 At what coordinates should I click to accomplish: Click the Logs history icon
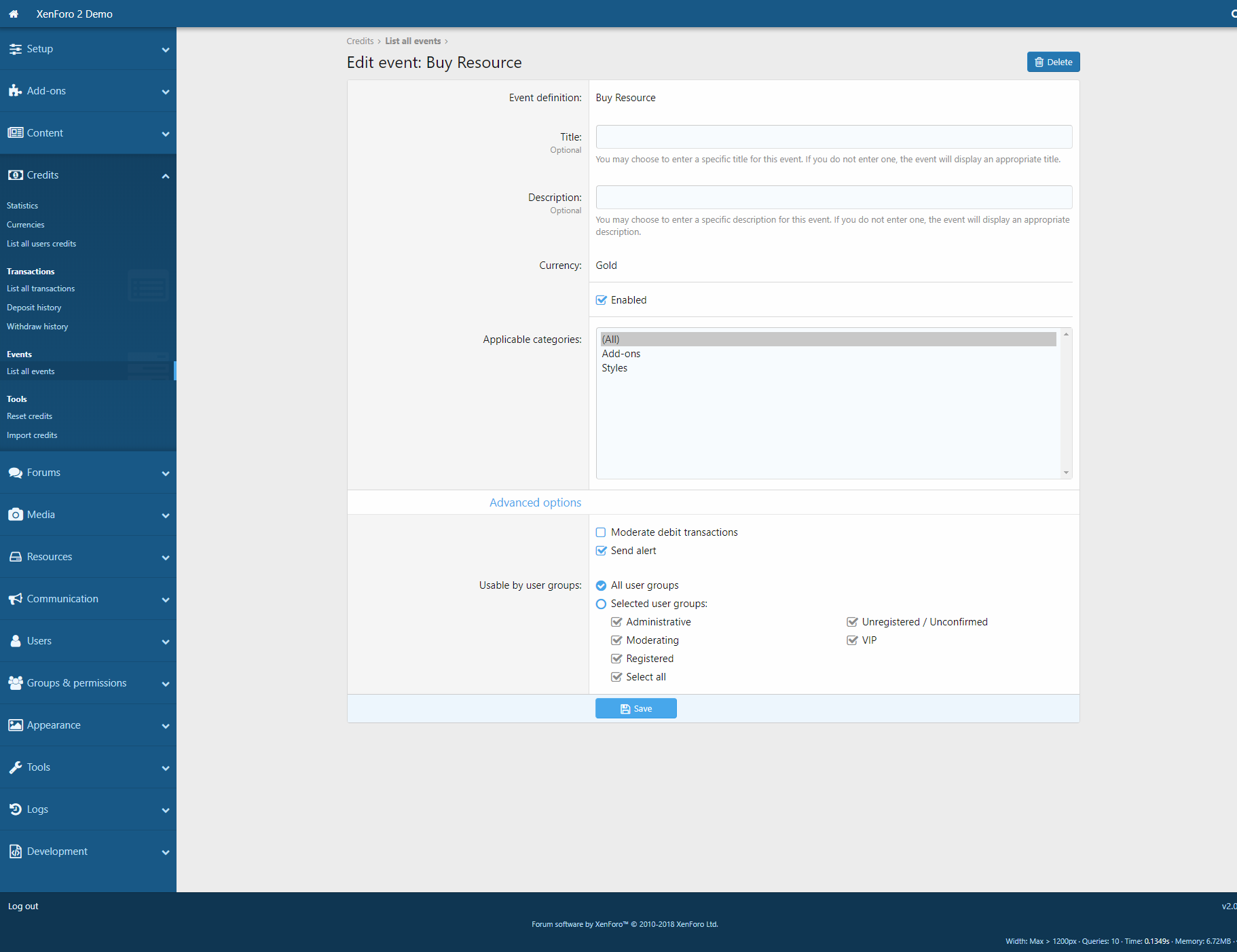point(15,809)
